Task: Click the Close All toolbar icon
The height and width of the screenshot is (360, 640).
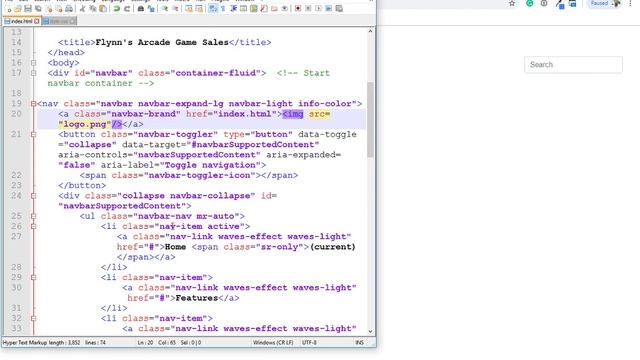Action: (59, 9)
